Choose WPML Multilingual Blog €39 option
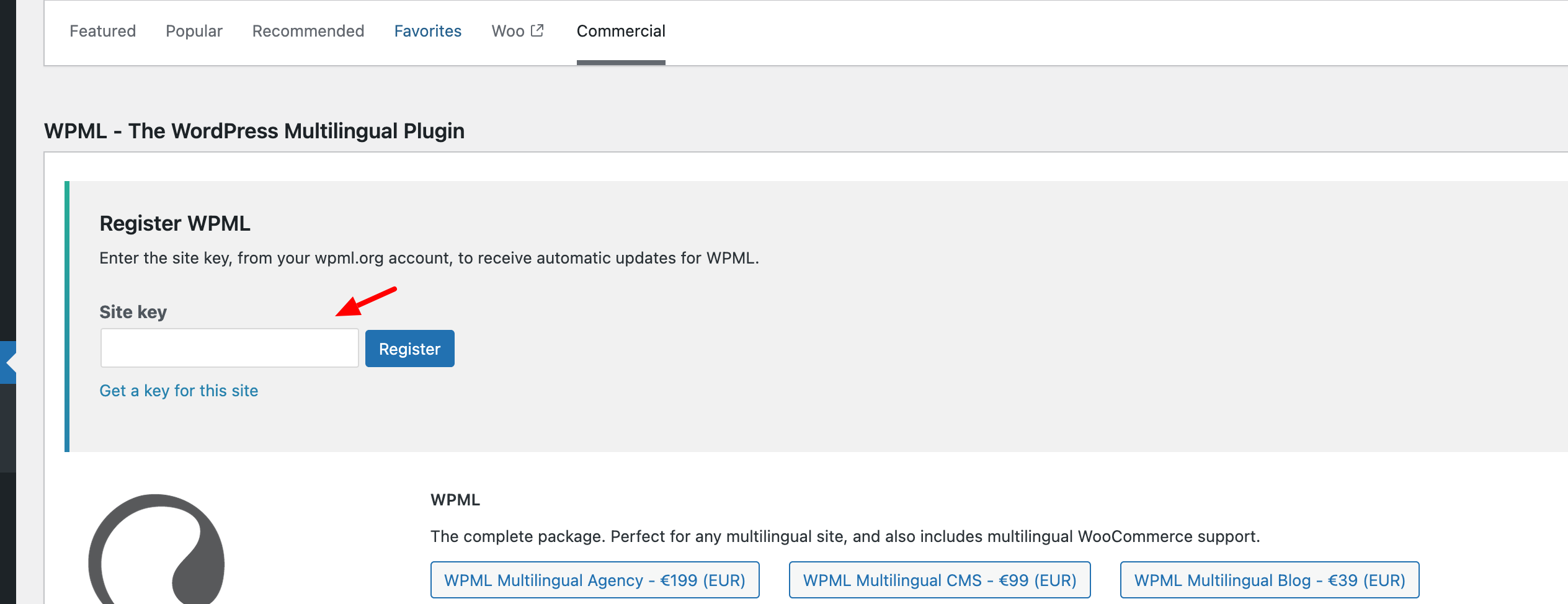 tap(1270, 580)
